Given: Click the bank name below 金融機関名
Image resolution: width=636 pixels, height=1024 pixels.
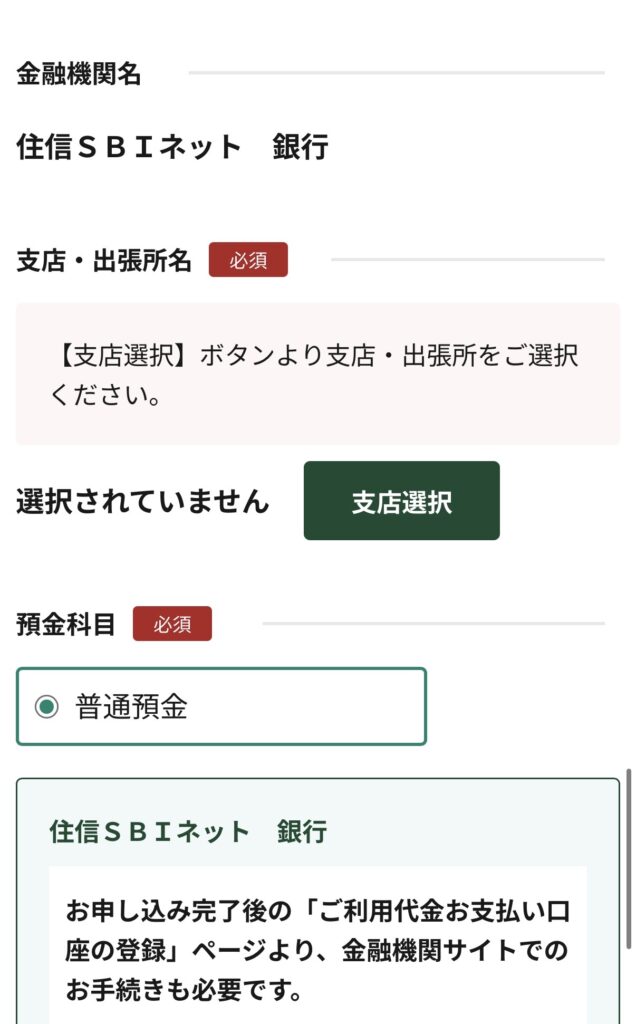Looking at the screenshot, I should click(172, 148).
